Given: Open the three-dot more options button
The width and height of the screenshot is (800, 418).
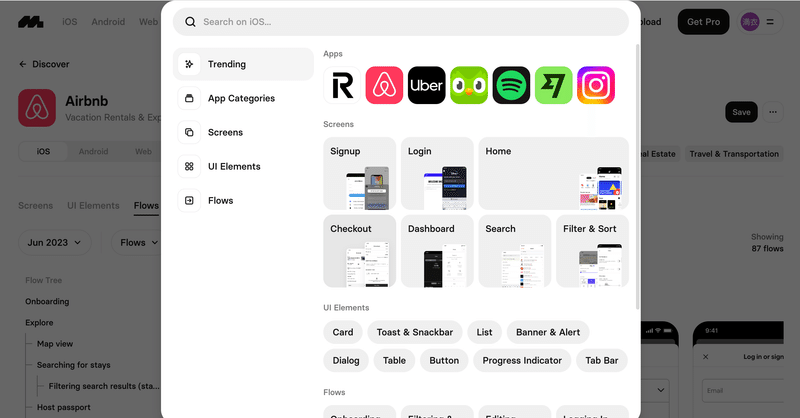Looking at the screenshot, I should click(773, 112).
